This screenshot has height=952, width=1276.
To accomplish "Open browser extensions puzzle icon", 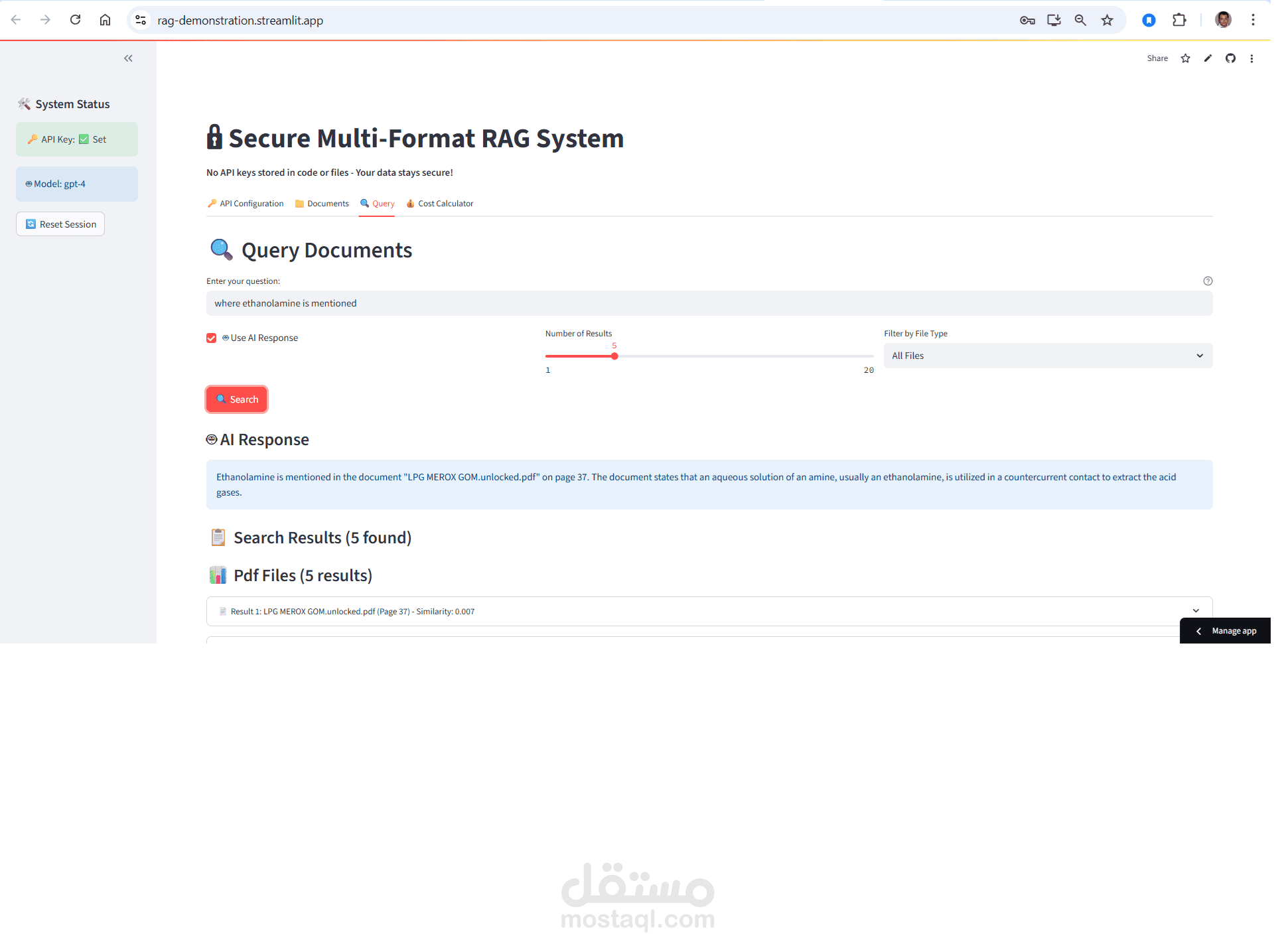I will [x=1179, y=21].
